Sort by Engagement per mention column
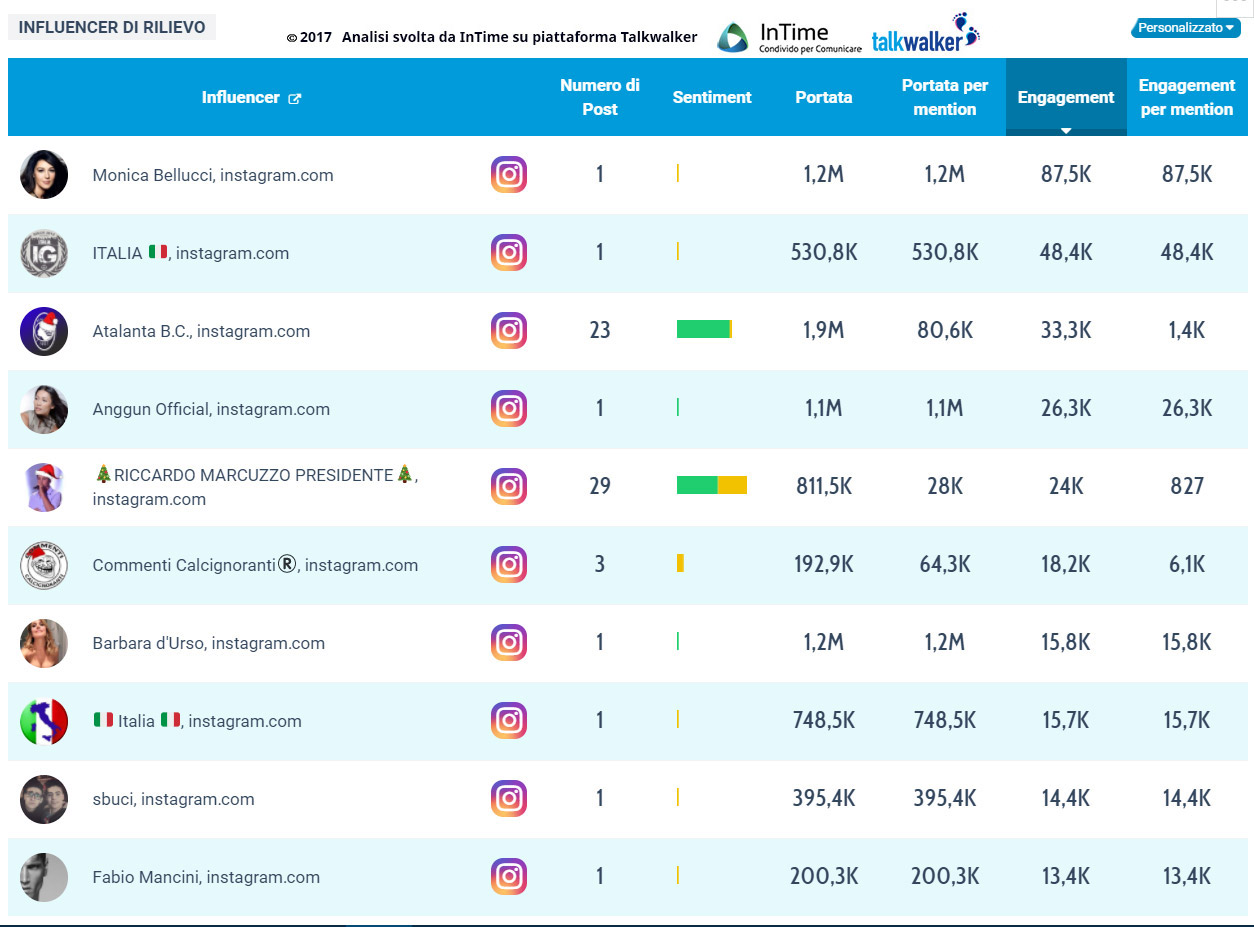This screenshot has width=1254, height=927. click(1187, 97)
